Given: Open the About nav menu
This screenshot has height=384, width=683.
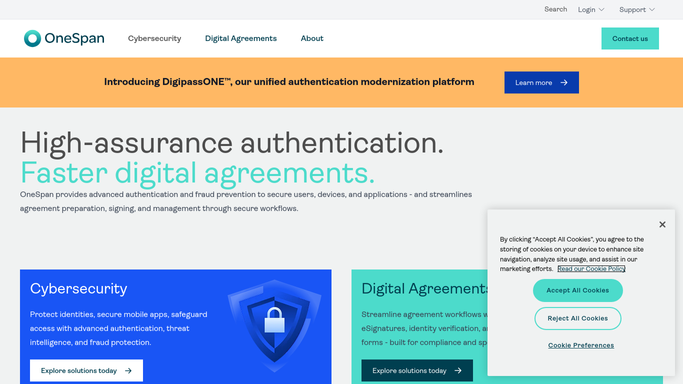Looking at the screenshot, I should coord(312,38).
